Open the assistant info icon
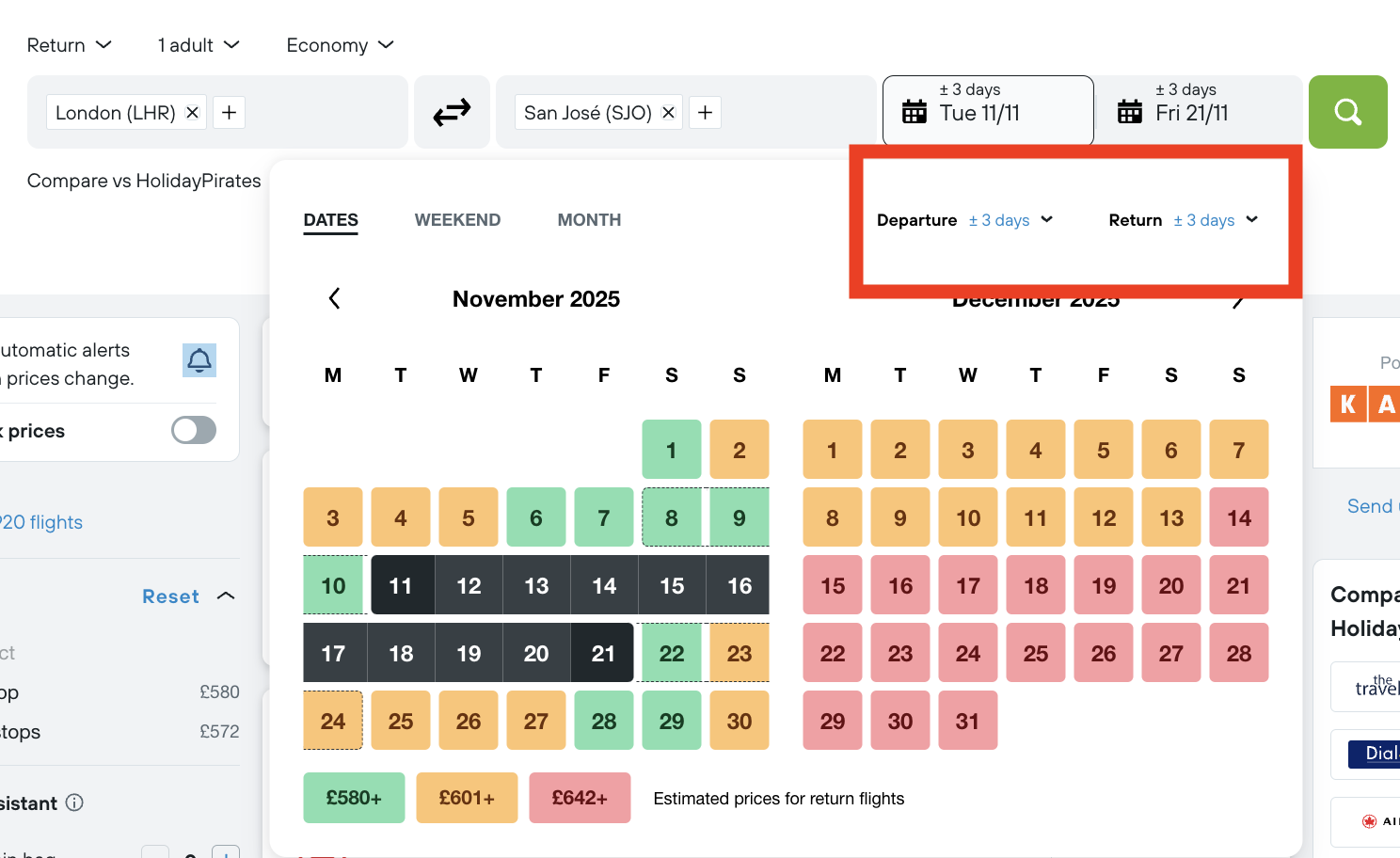This screenshot has width=1400, height=858. pos(74,802)
